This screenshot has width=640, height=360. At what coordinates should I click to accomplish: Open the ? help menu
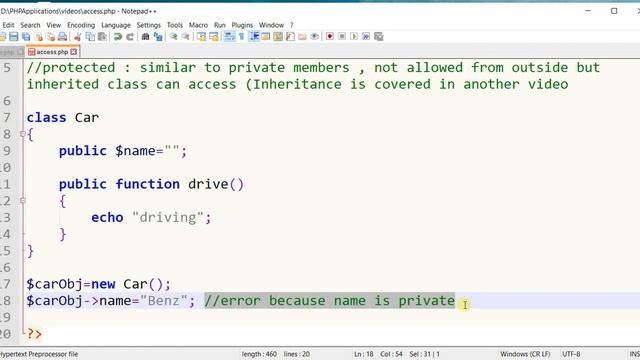pyautogui.click(x=291, y=25)
